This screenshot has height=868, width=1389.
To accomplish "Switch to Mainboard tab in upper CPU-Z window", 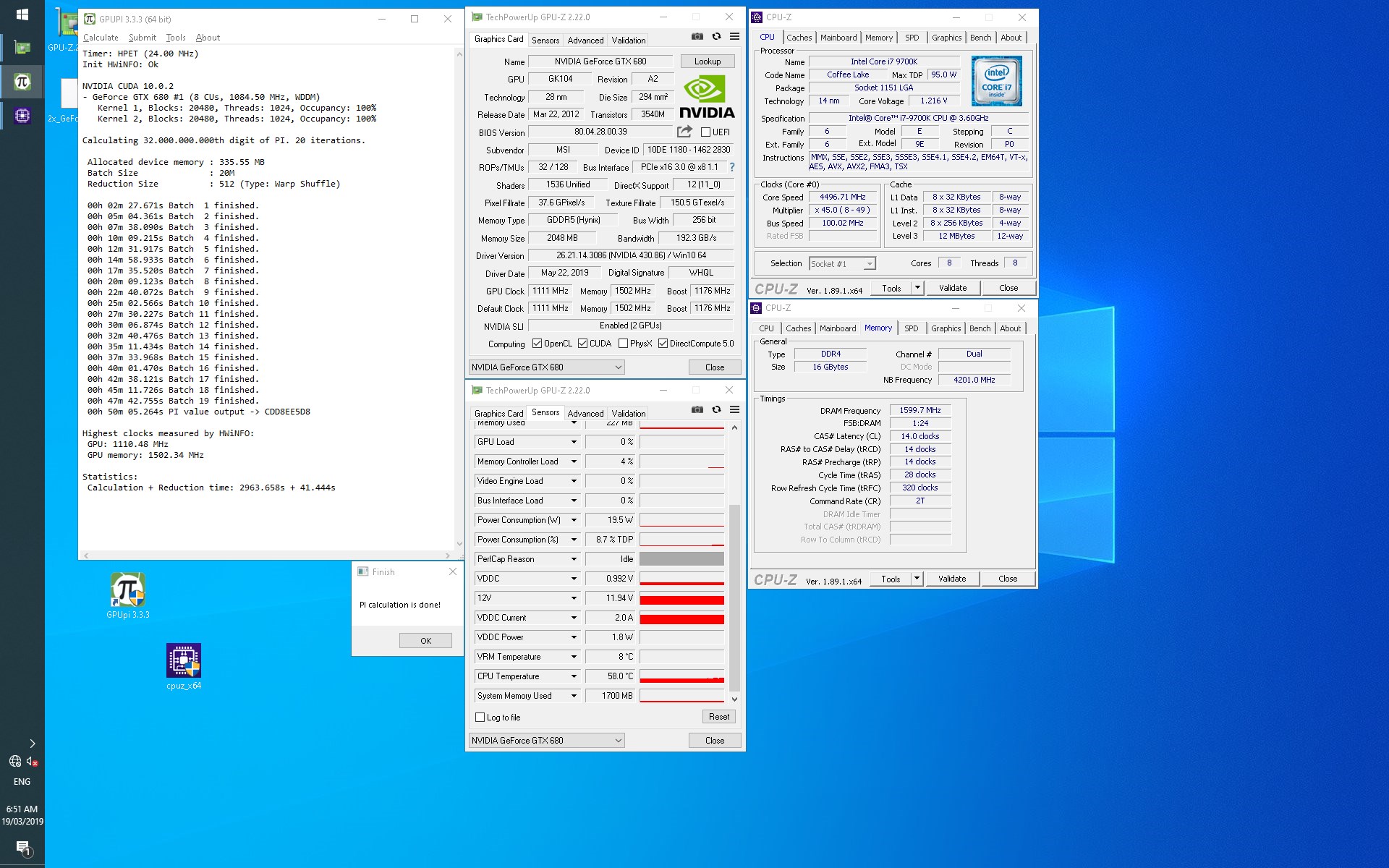I will point(838,38).
